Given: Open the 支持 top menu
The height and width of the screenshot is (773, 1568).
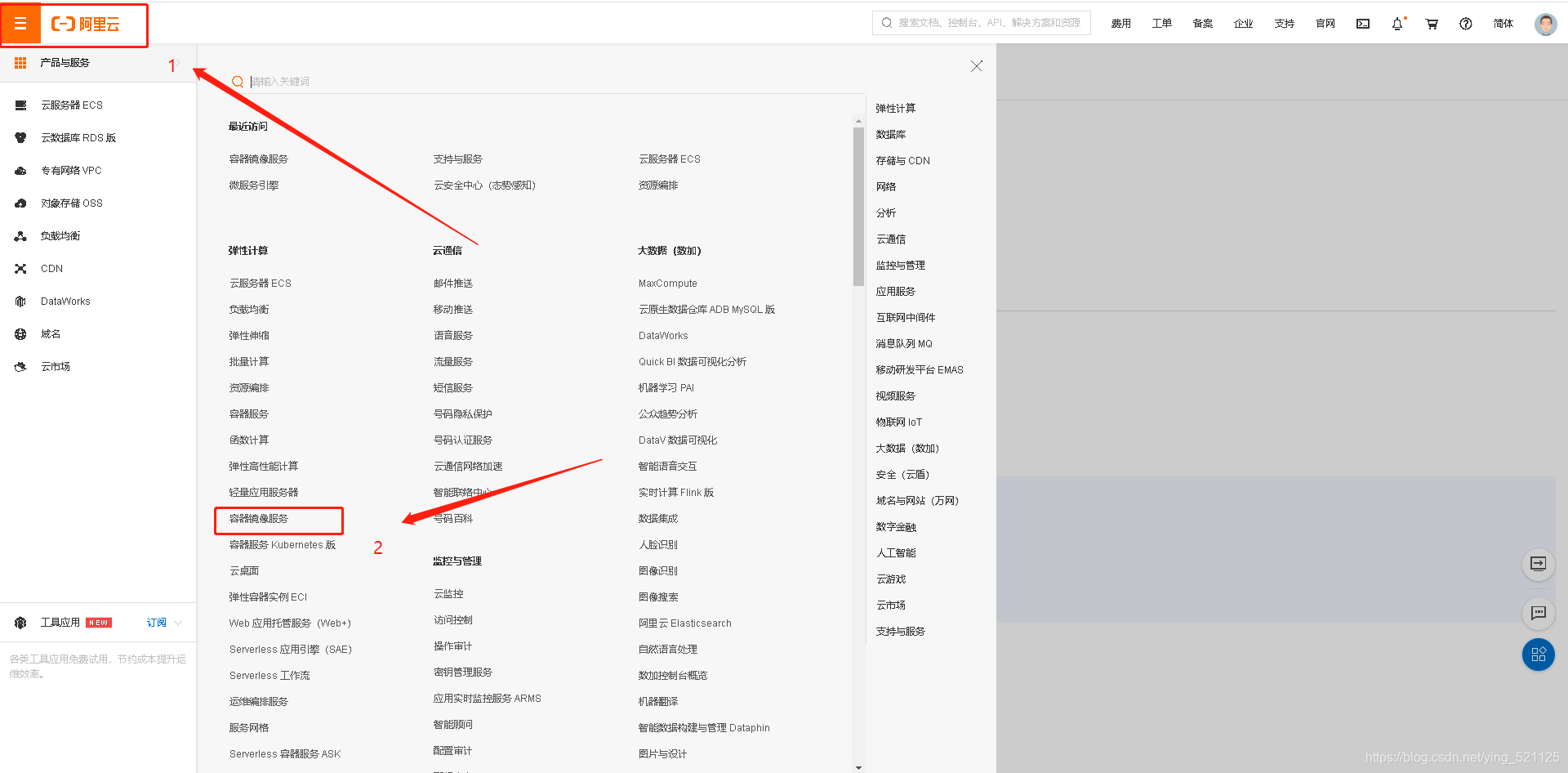Looking at the screenshot, I should click(x=1284, y=24).
